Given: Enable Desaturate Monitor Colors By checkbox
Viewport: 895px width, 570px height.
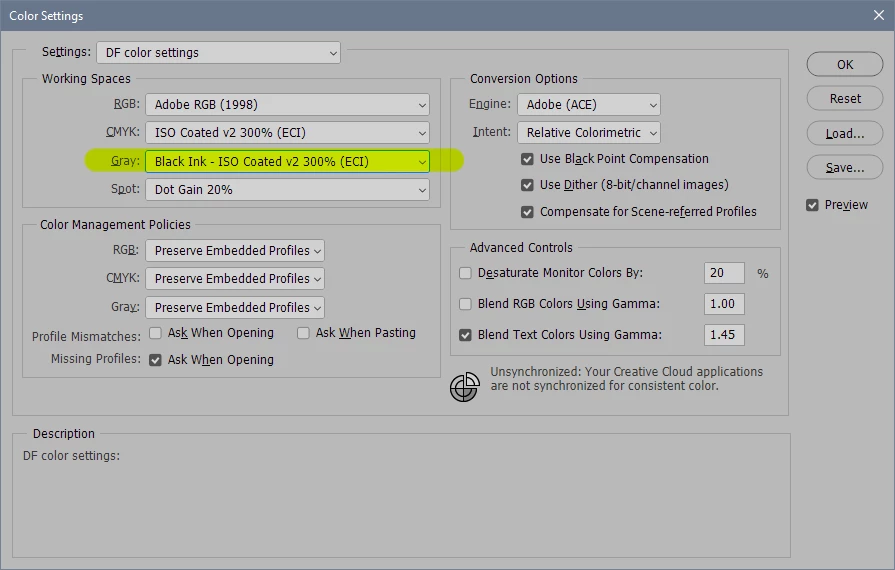Looking at the screenshot, I should 465,273.
